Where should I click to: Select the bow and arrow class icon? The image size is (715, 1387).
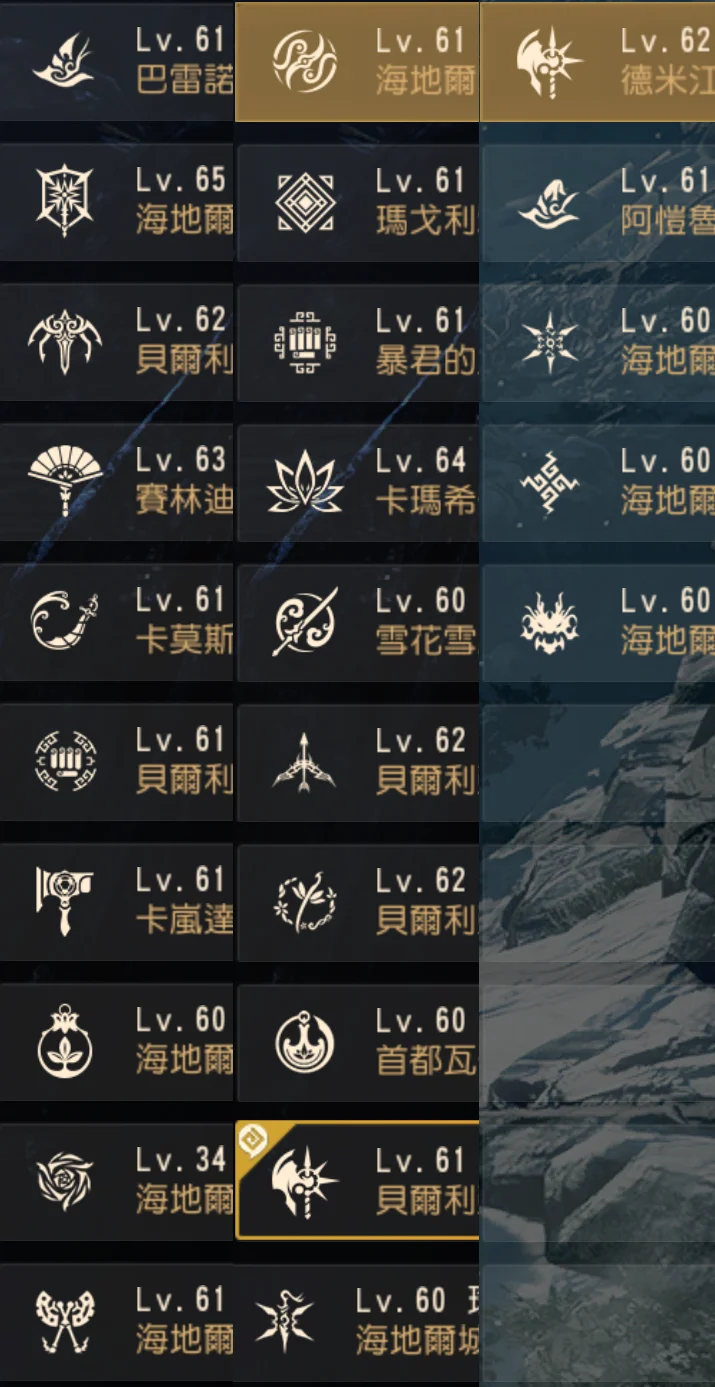[x=305, y=762]
